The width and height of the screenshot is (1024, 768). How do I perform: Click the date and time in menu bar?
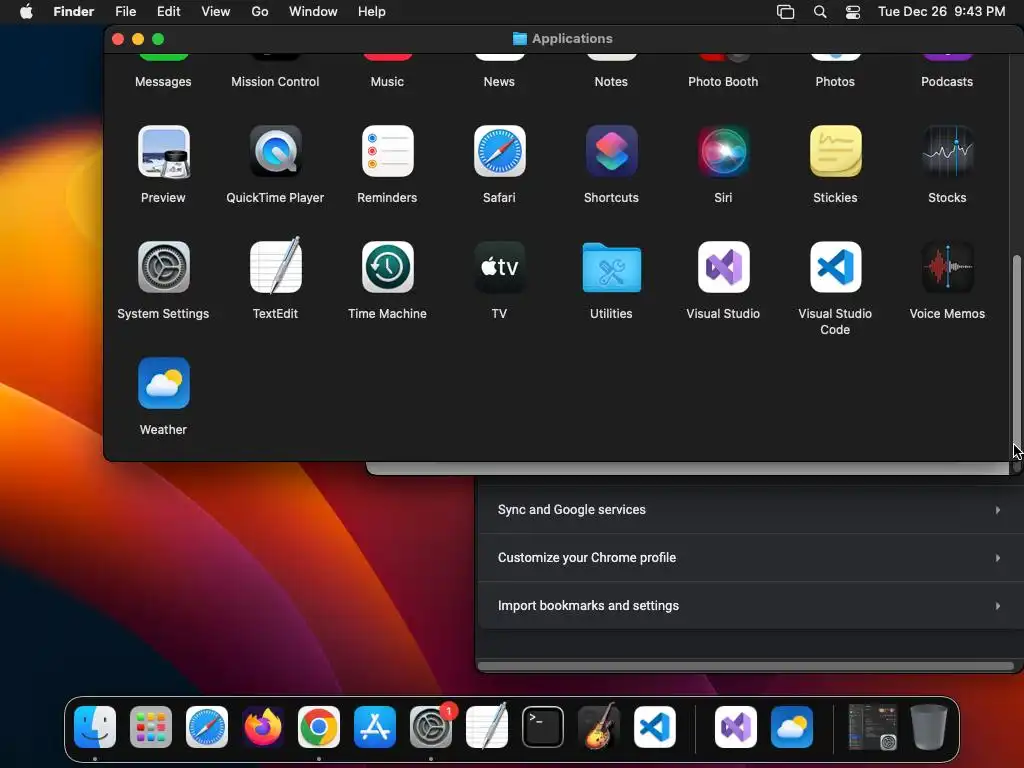(942, 12)
